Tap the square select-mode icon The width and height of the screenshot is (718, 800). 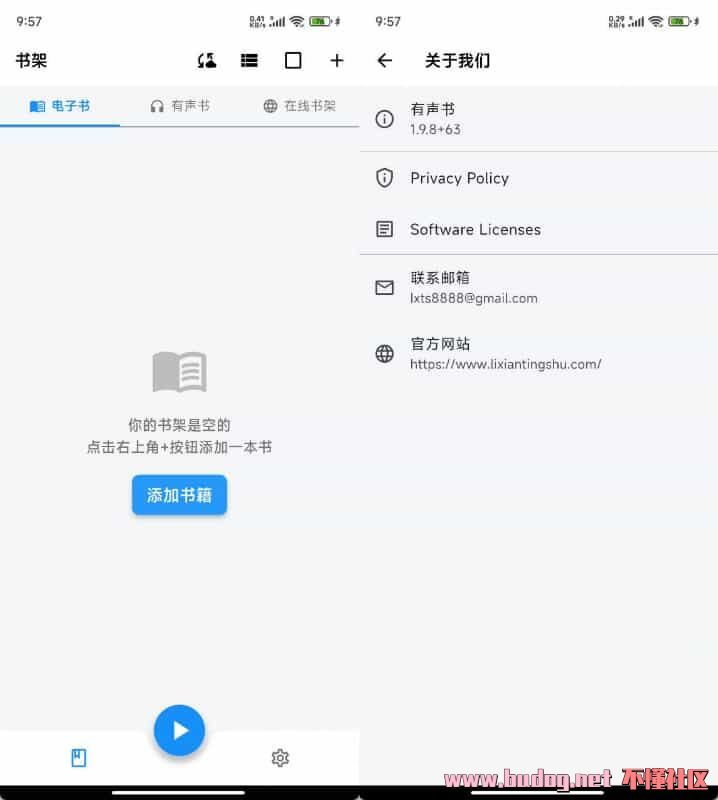pyautogui.click(x=293, y=61)
